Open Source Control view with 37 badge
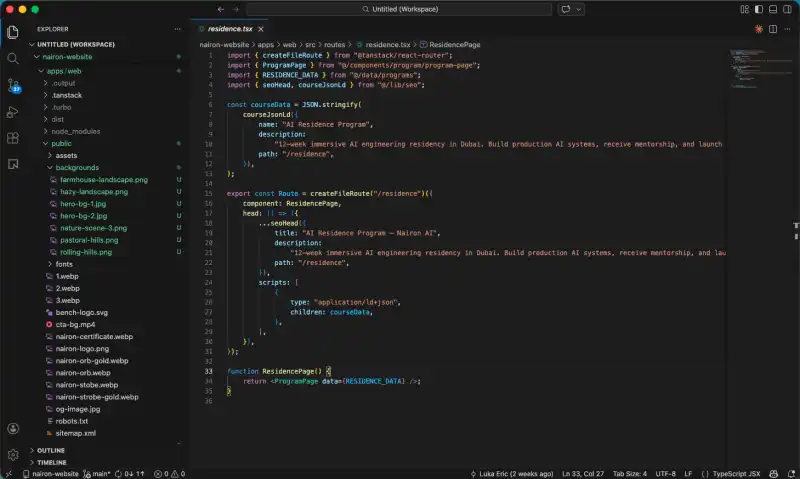800x479 pixels. [x=13, y=85]
